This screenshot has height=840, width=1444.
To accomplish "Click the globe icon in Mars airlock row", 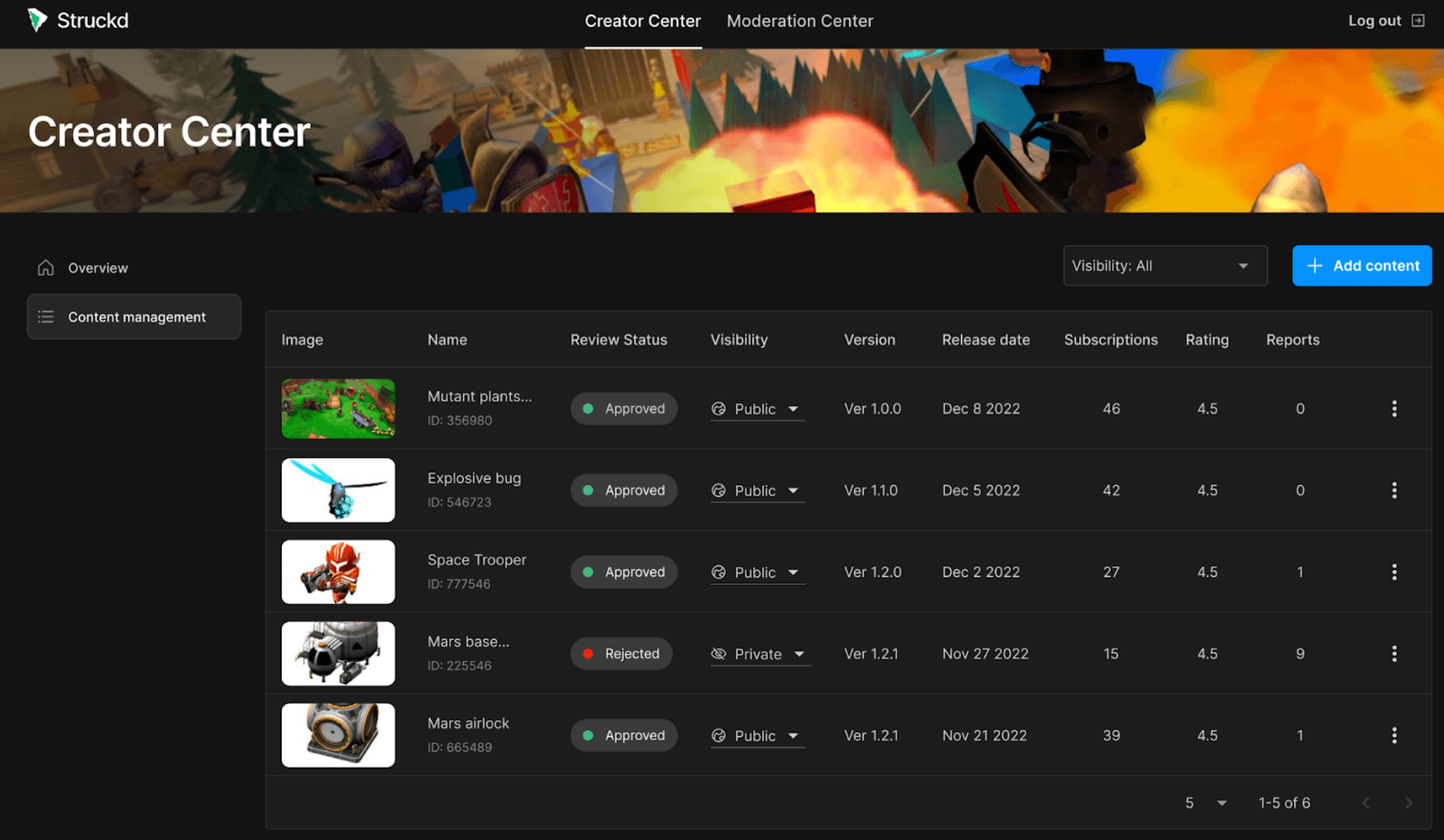I will 719,736.
